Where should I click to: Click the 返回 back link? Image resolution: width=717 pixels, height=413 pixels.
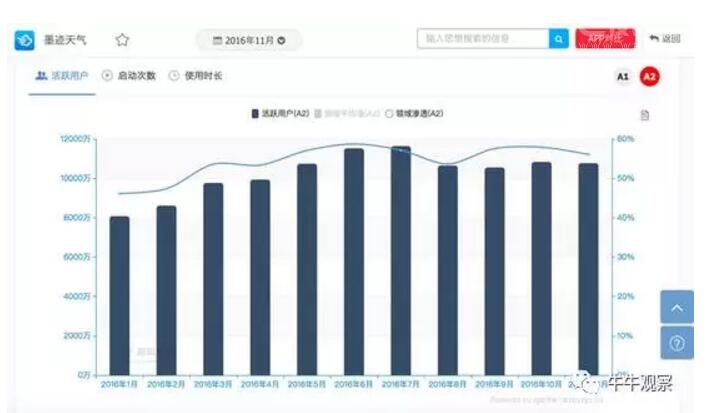664,39
